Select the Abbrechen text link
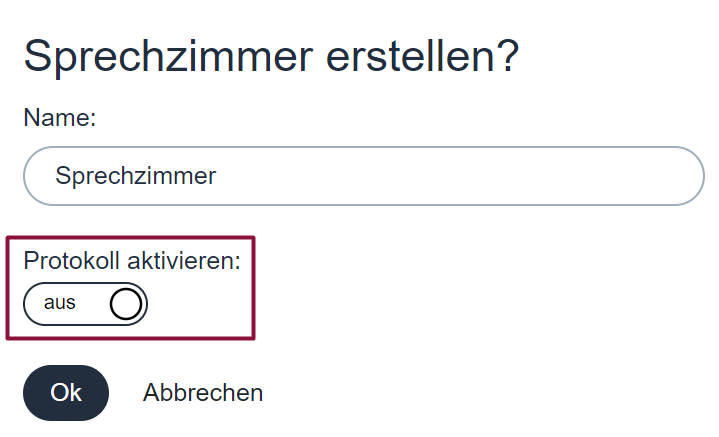 [x=203, y=393]
